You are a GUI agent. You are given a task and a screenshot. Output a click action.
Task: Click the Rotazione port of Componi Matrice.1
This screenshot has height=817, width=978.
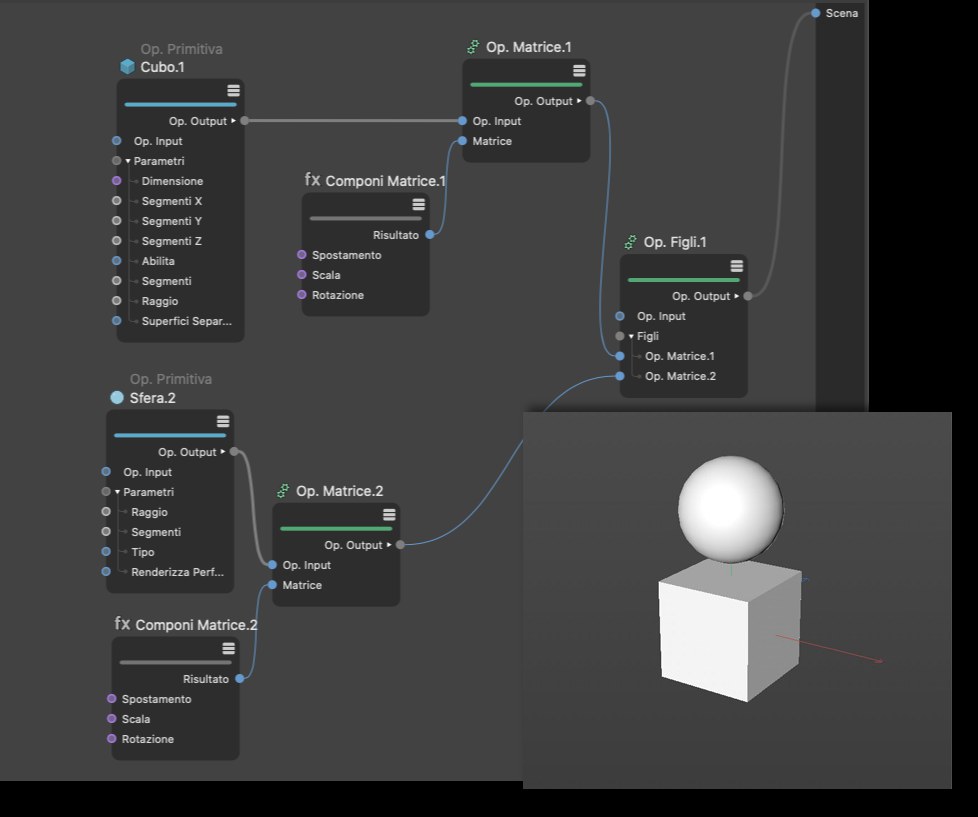pyautogui.click(x=302, y=294)
